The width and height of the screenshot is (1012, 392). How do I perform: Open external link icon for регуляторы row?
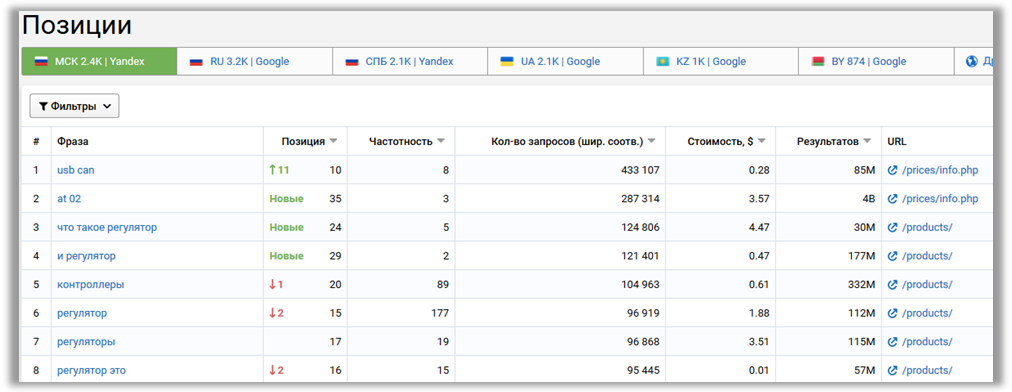point(893,342)
